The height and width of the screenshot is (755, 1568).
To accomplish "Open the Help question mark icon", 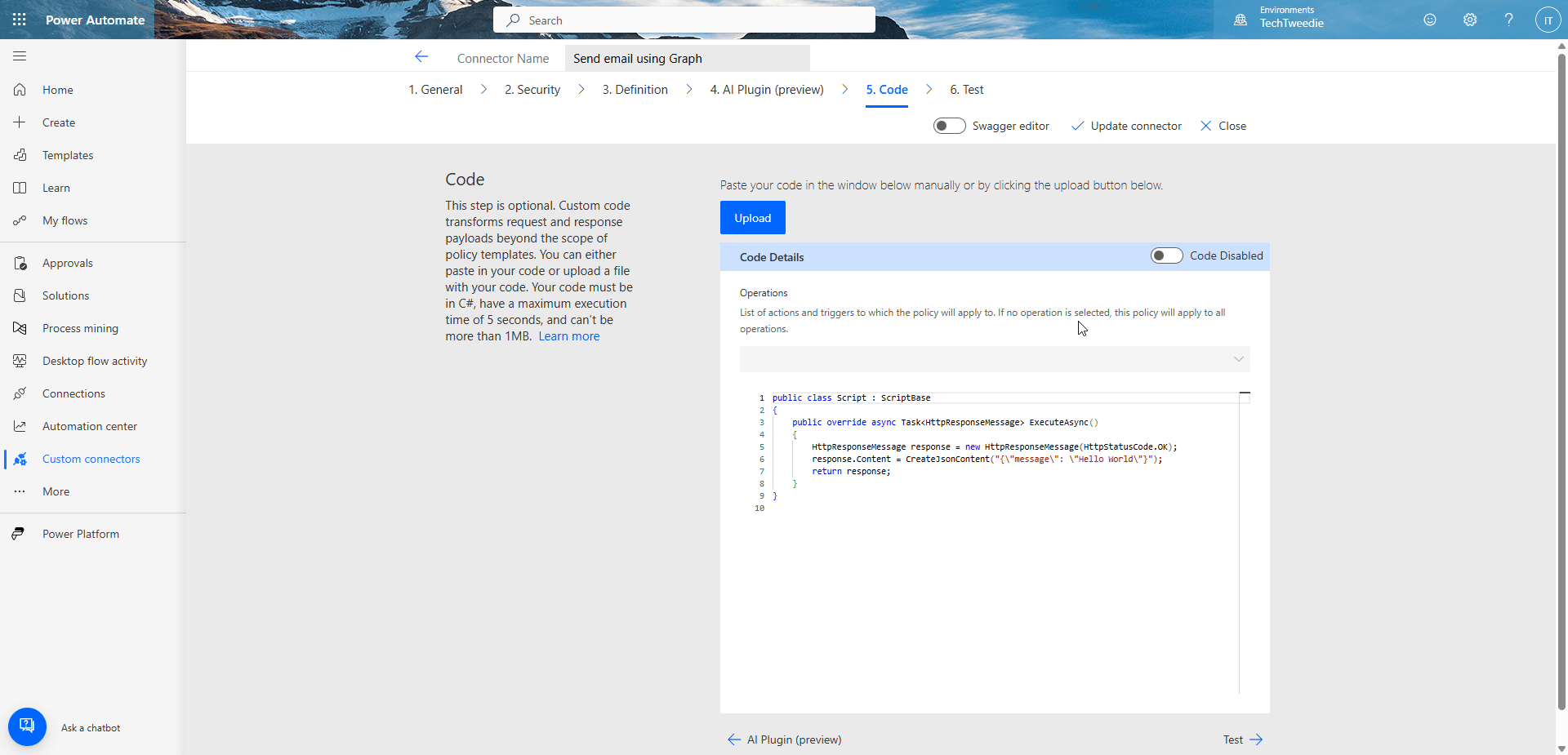I will pyautogui.click(x=1508, y=20).
